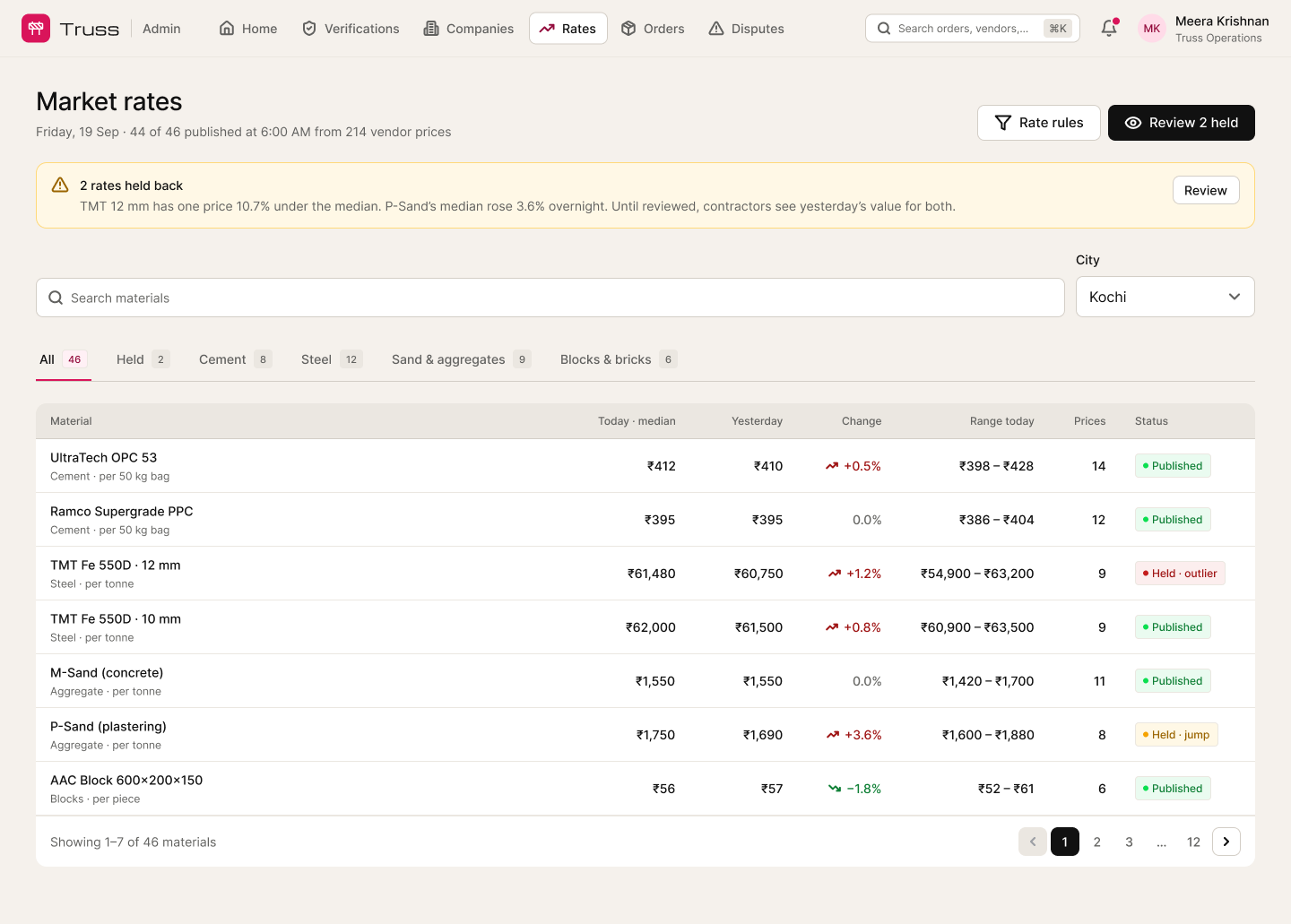Viewport: 1291px width, 924px height.
Task: Click the Truss logo icon
Action: point(36,29)
